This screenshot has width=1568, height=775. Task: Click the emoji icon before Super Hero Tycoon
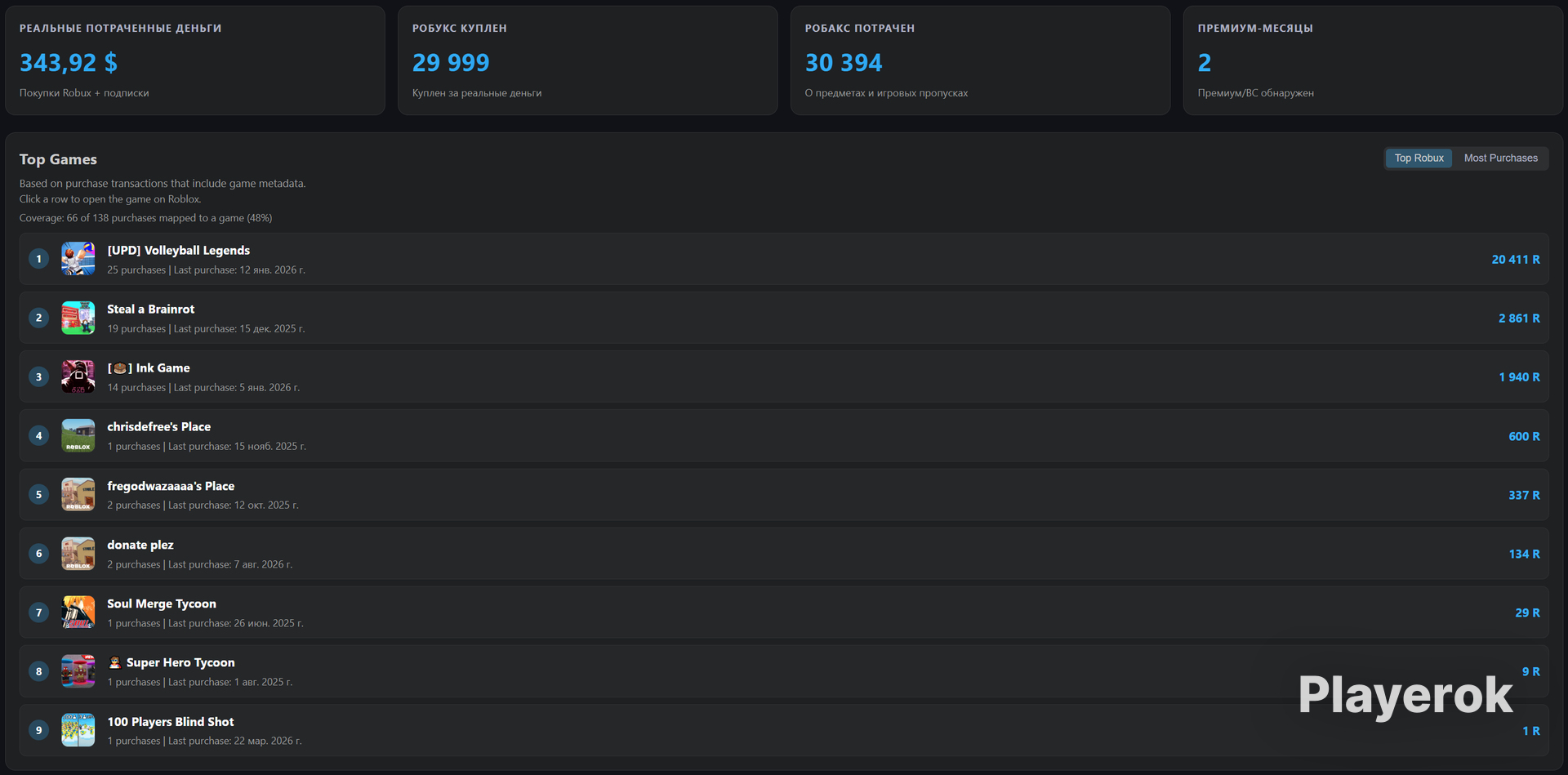pos(115,662)
